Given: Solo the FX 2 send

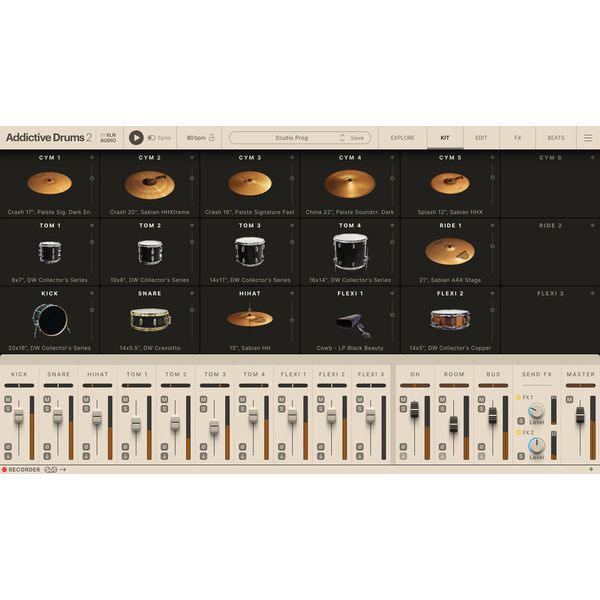Looking at the screenshot, I should click(x=521, y=456).
